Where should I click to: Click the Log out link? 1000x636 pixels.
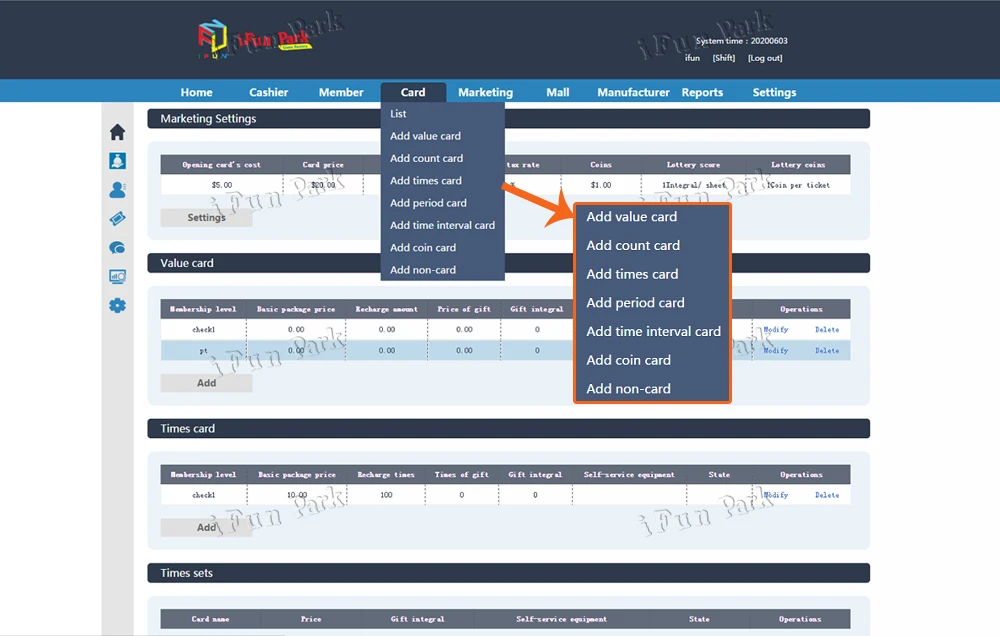[x=765, y=58]
